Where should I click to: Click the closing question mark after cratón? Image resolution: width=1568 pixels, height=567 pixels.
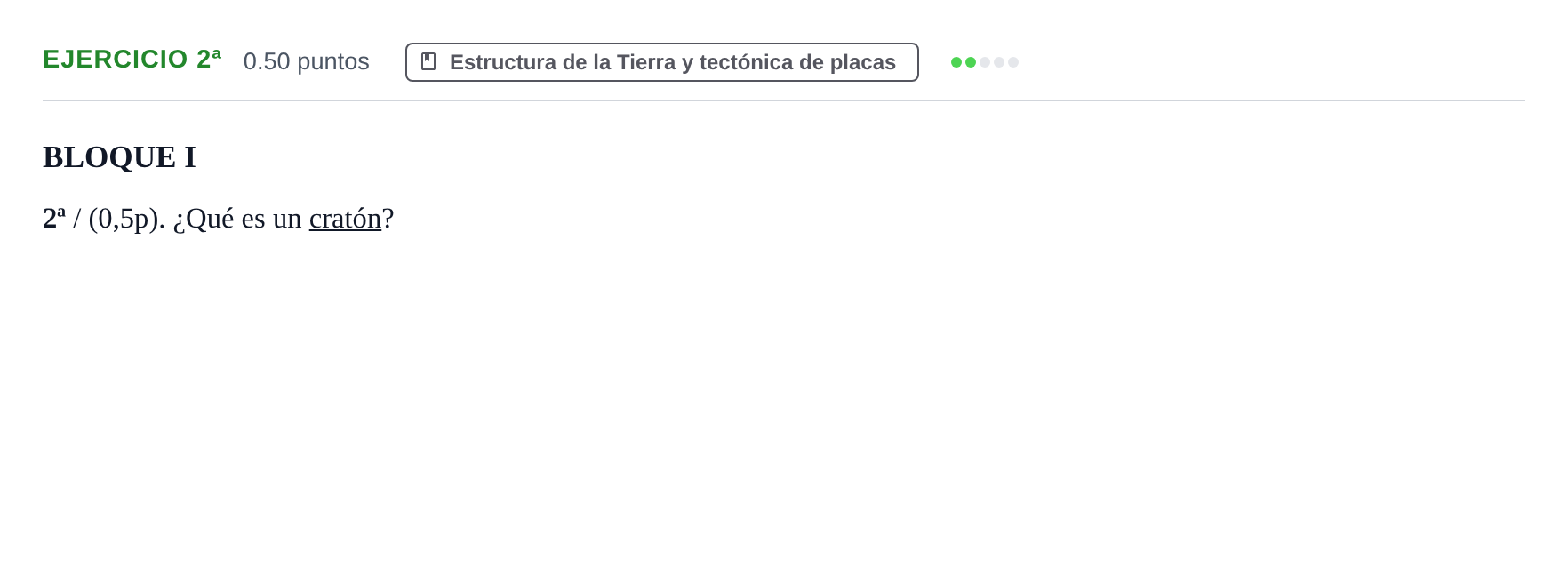388,219
